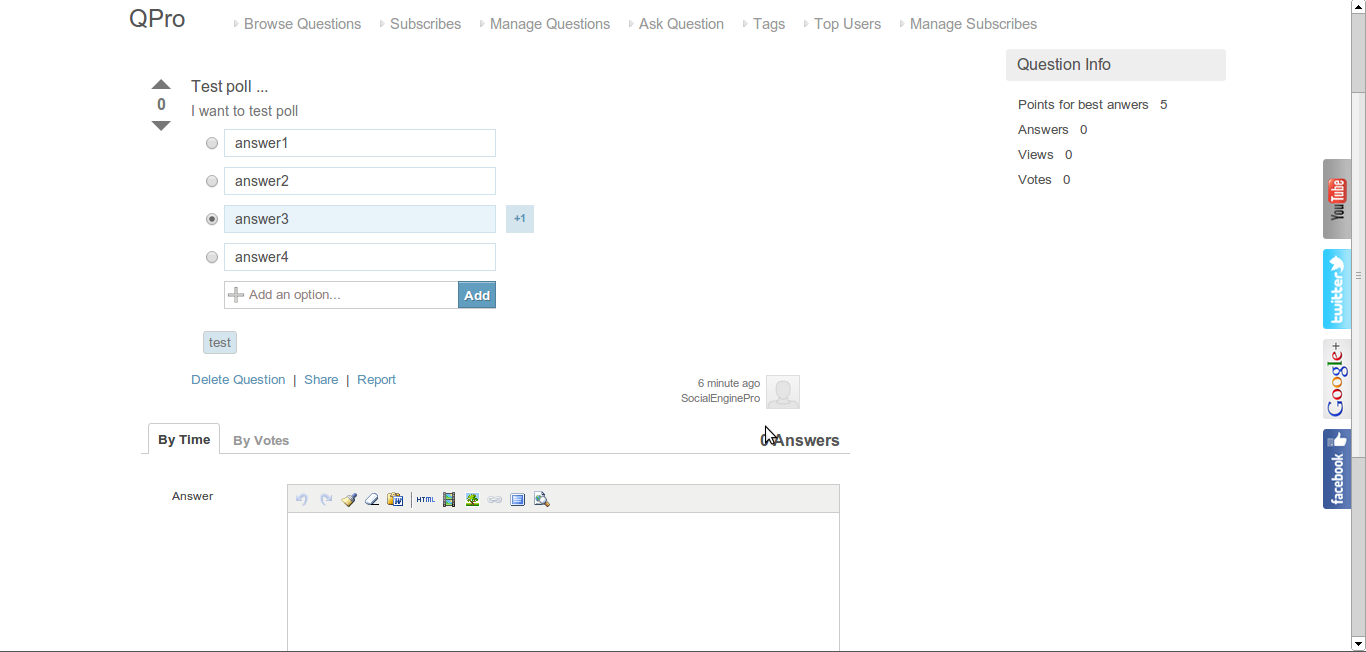Switch to the By Votes tab
This screenshot has width=1366, height=652.
click(261, 440)
